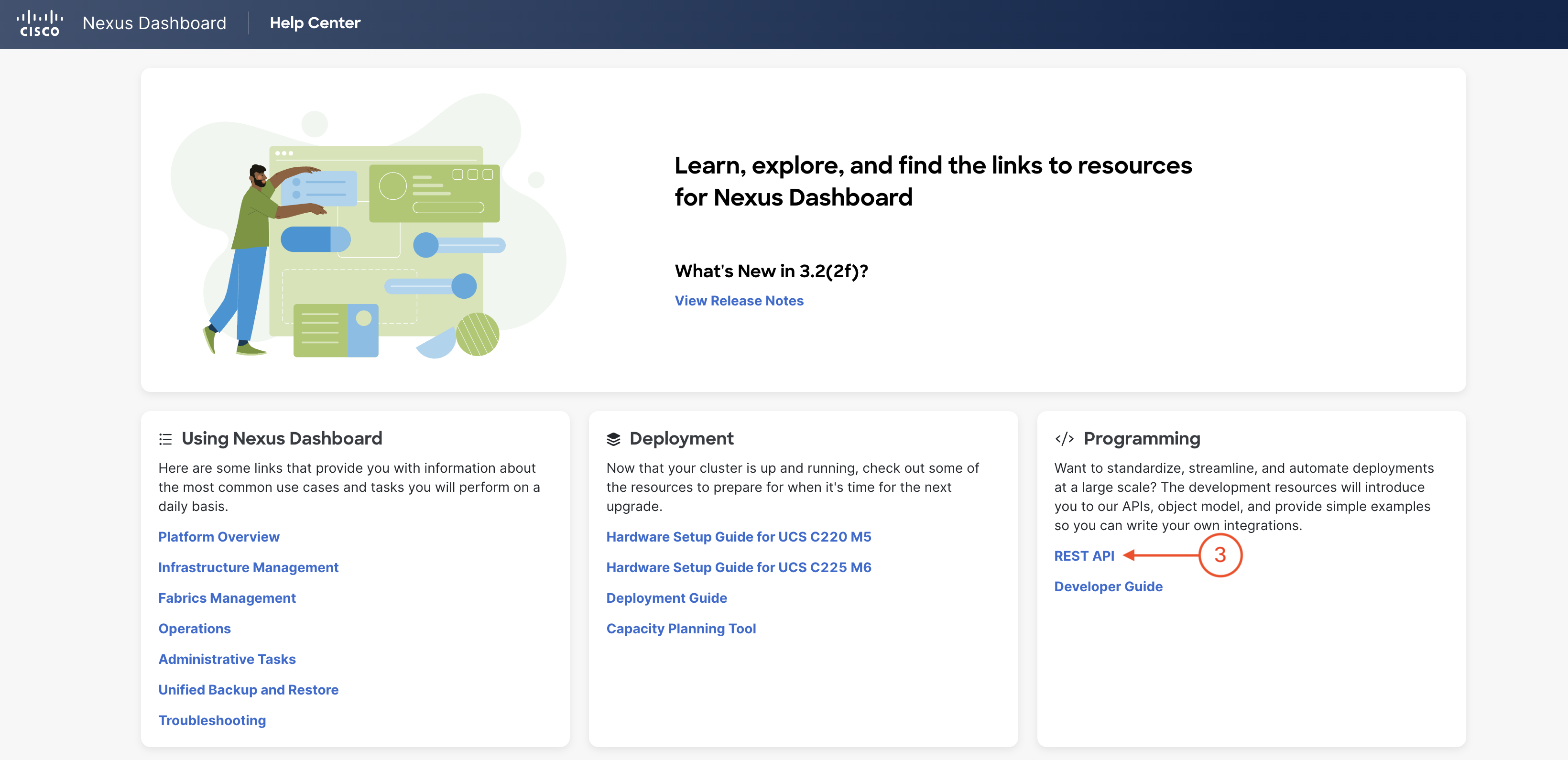Image resolution: width=1568 pixels, height=760 pixels.
Task: Click the Deployment card heading
Action: click(x=682, y=439)
